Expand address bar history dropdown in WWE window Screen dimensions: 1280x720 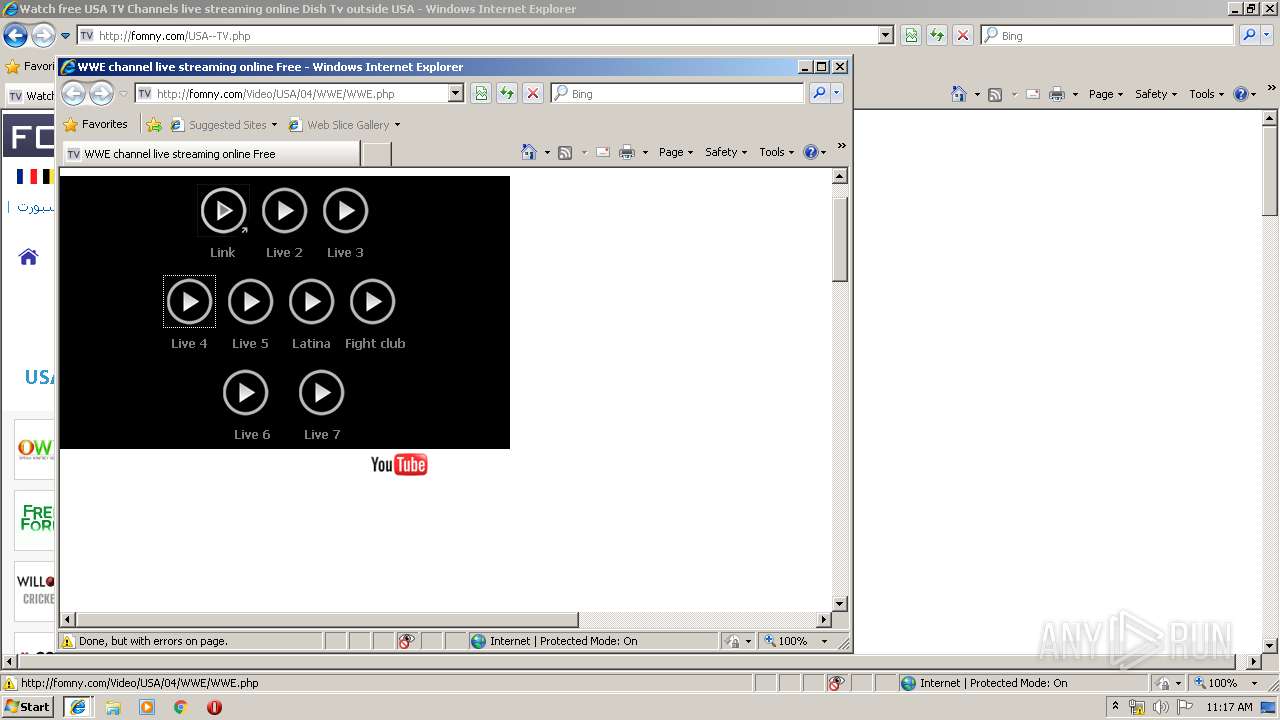[x=456, y=93]
